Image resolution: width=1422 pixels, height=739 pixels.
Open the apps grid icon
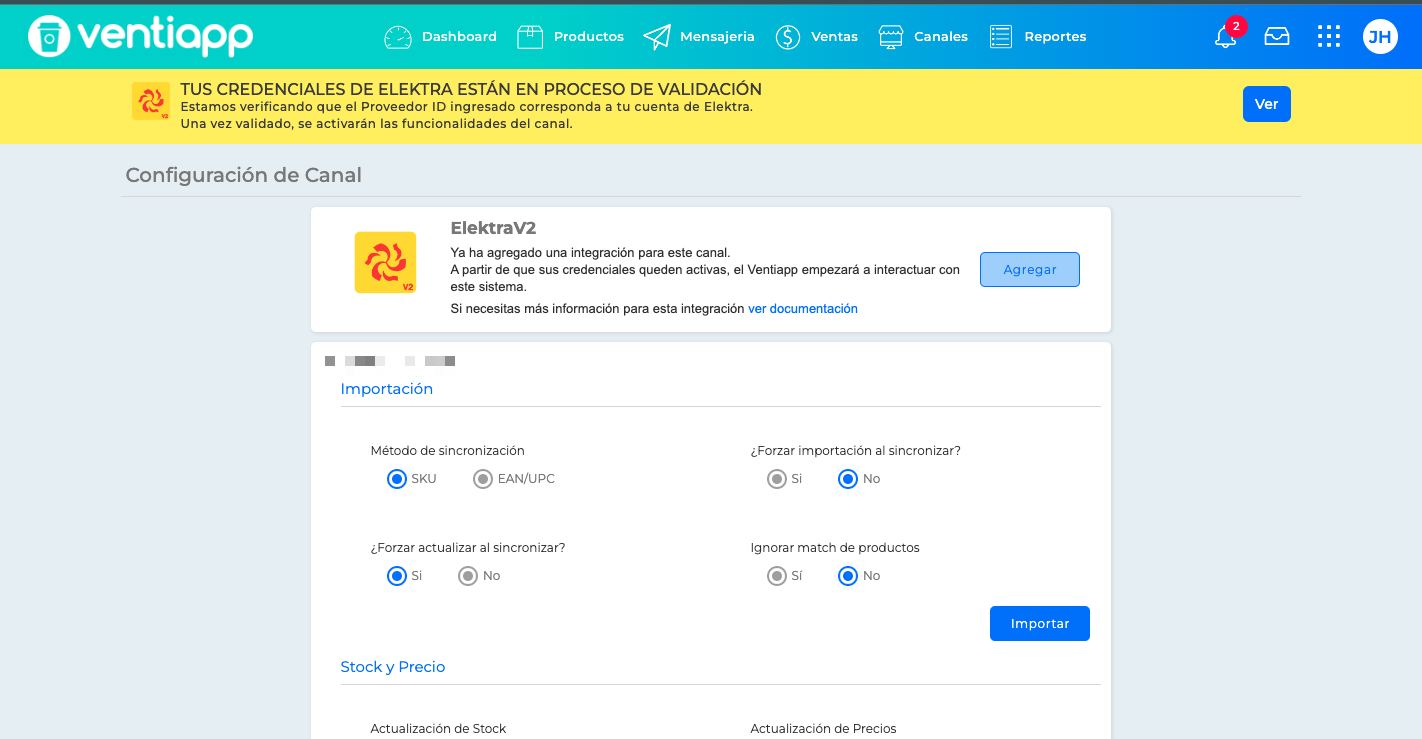point(1329,37)
